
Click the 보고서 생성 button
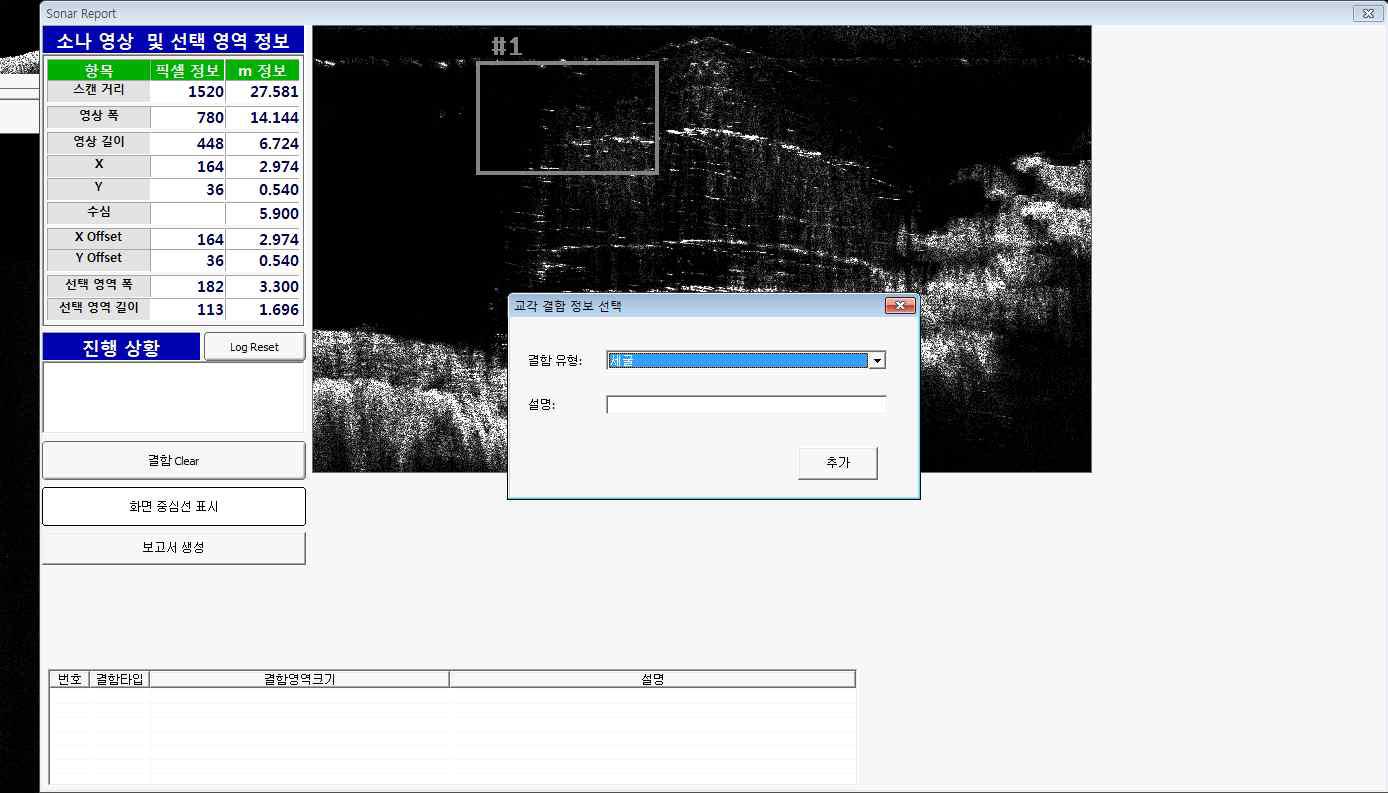[x=173, y=548]
